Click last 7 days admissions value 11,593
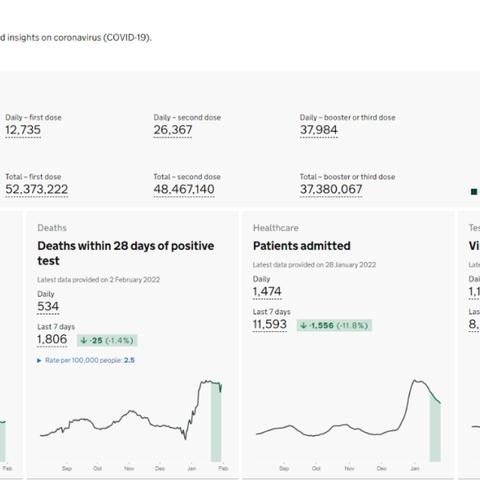Viewport: 480px width, 480px height. 270,324
